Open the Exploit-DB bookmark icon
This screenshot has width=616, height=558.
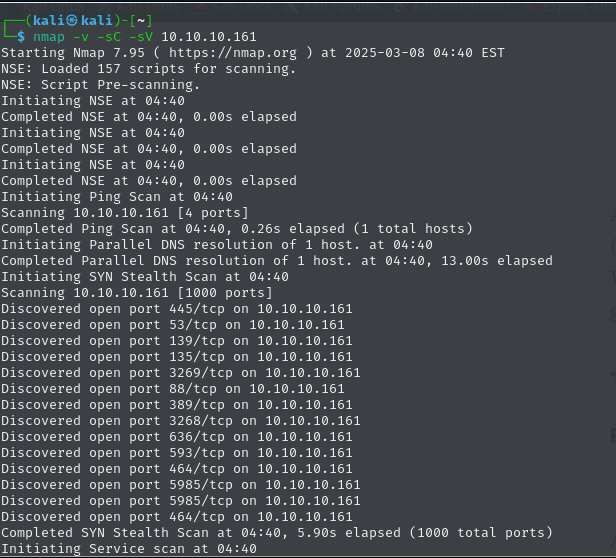click(x=531, y=7)
